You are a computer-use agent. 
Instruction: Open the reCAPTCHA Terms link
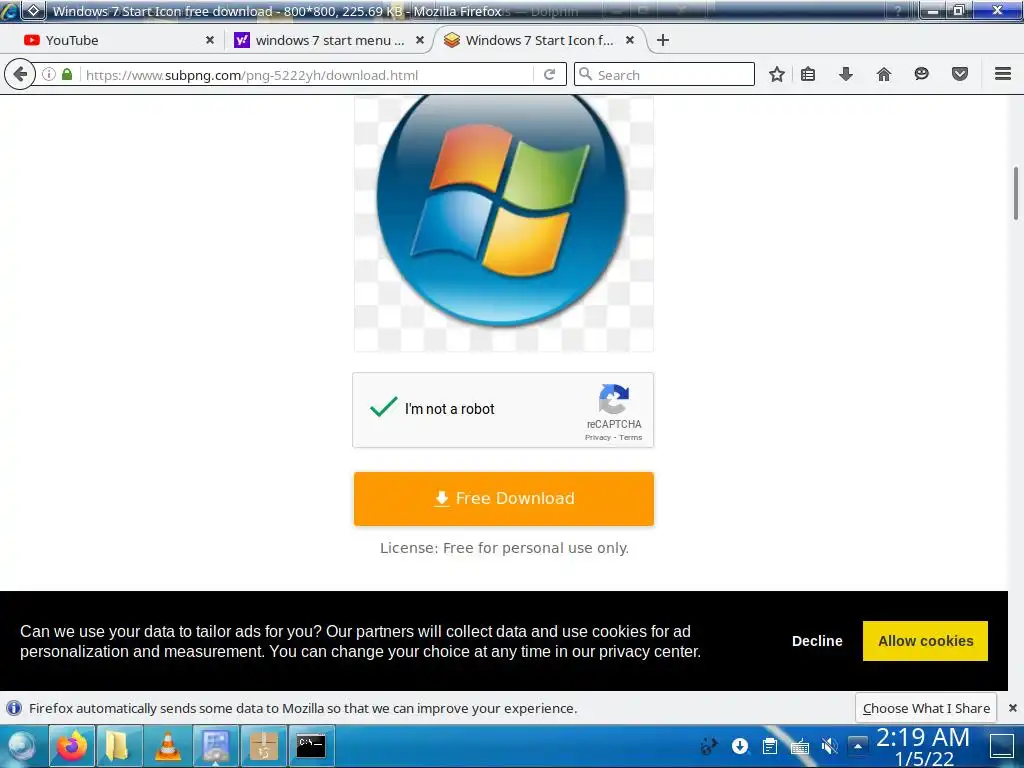630,438
